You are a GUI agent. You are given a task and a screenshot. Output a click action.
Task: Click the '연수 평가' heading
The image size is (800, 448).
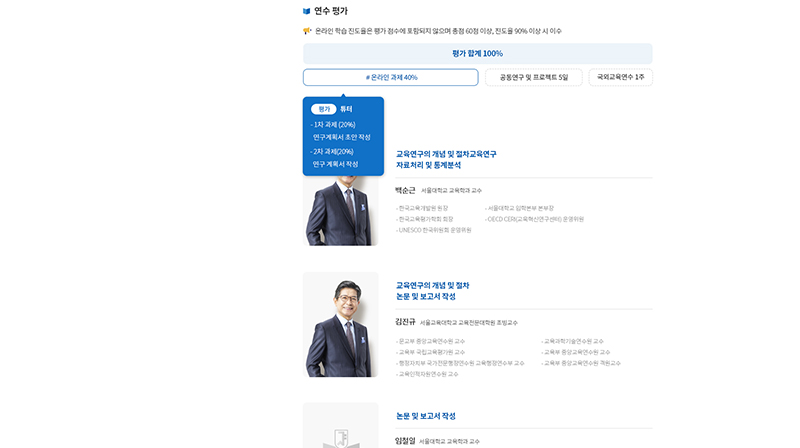pyautogui.click(x=331, y=11)
